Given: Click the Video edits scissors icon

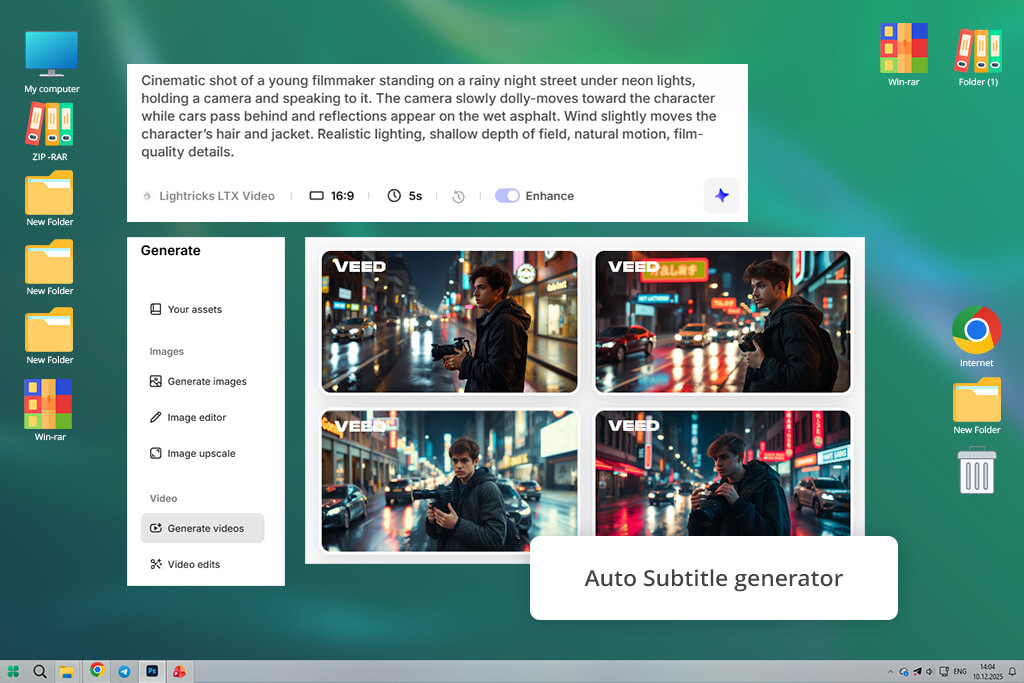Looking at the screenshot, I should (x=155, y=564).
